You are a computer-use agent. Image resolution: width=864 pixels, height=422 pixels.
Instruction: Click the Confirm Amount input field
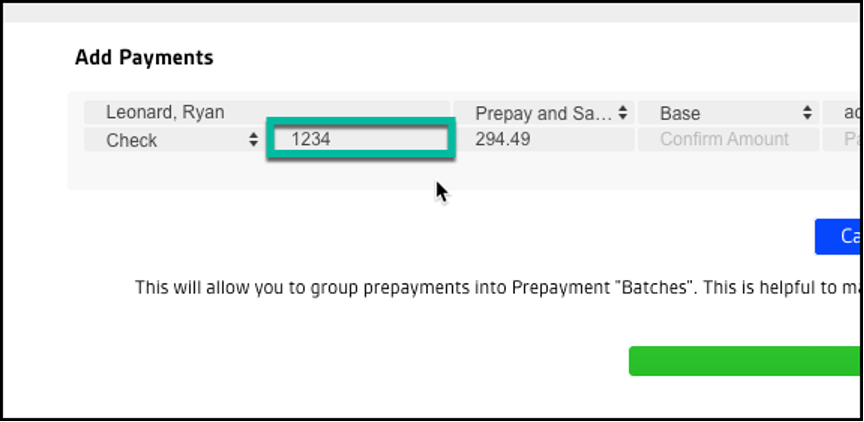[x=724, y=140]
